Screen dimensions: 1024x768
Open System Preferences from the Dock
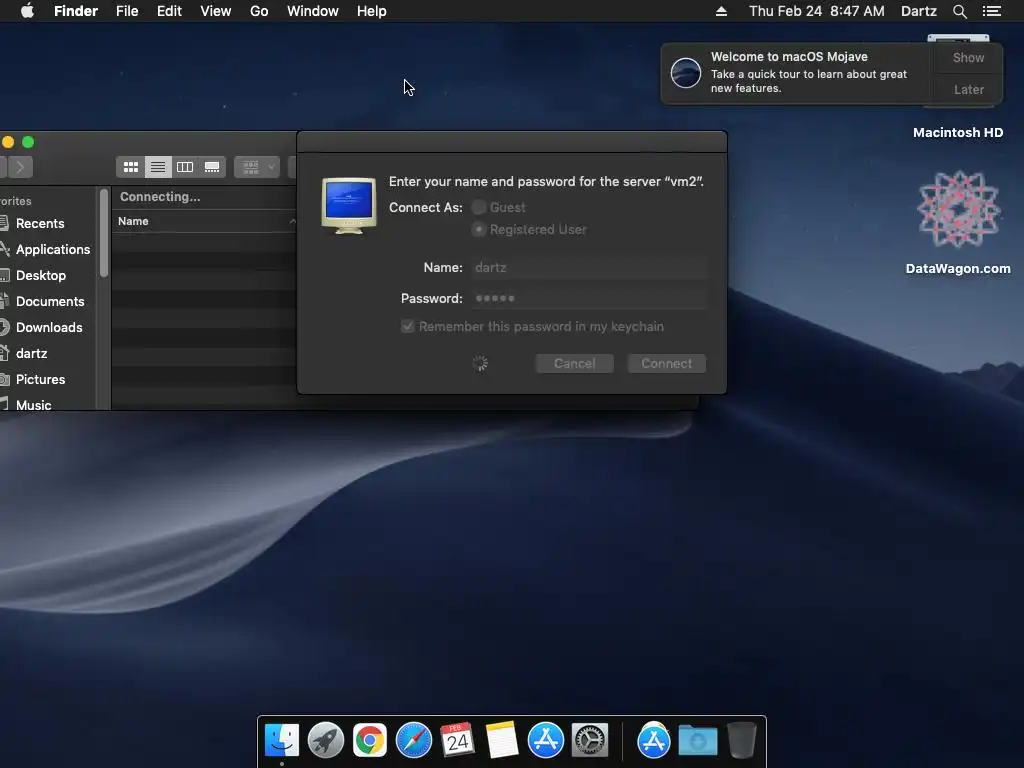point(590,740)
